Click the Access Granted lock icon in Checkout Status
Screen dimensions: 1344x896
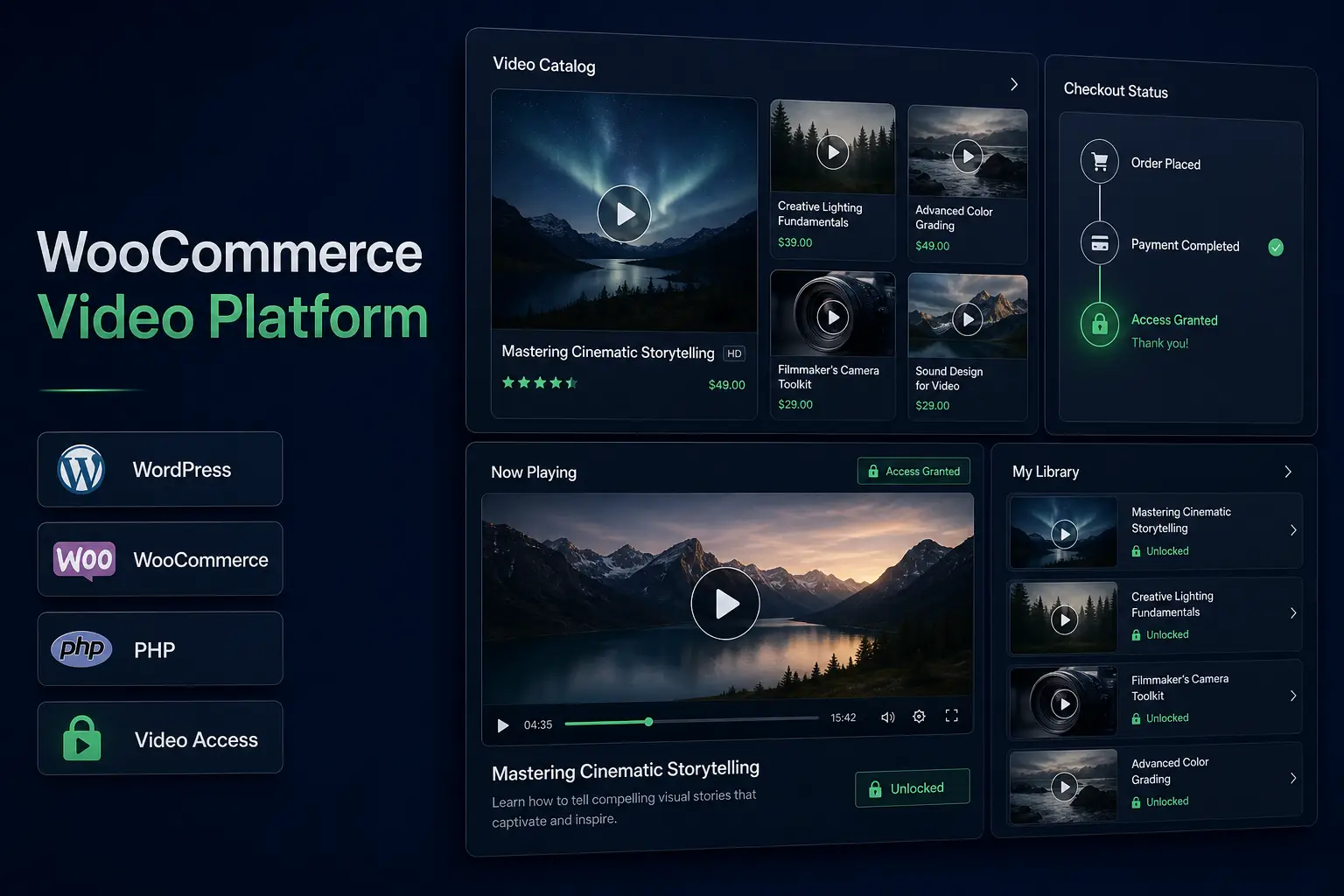point(1100,325)
